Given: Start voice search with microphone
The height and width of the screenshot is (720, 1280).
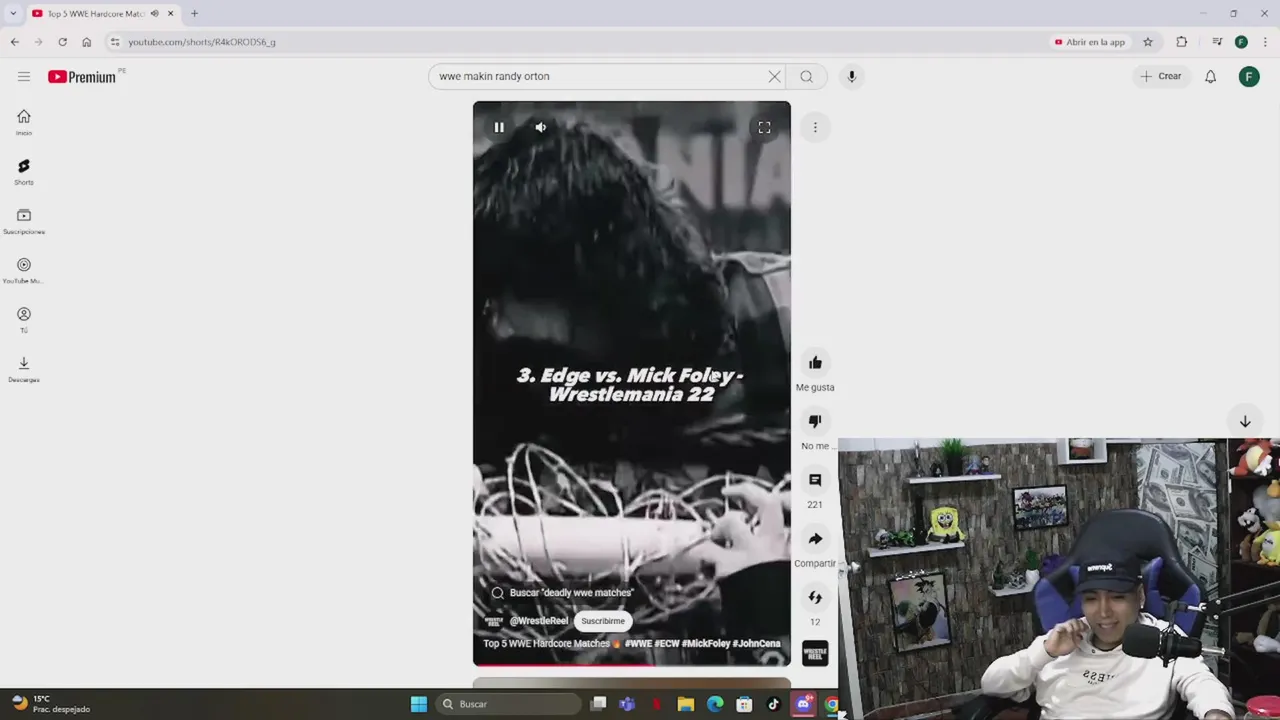Looking at the screenshot, I should 852,76.
